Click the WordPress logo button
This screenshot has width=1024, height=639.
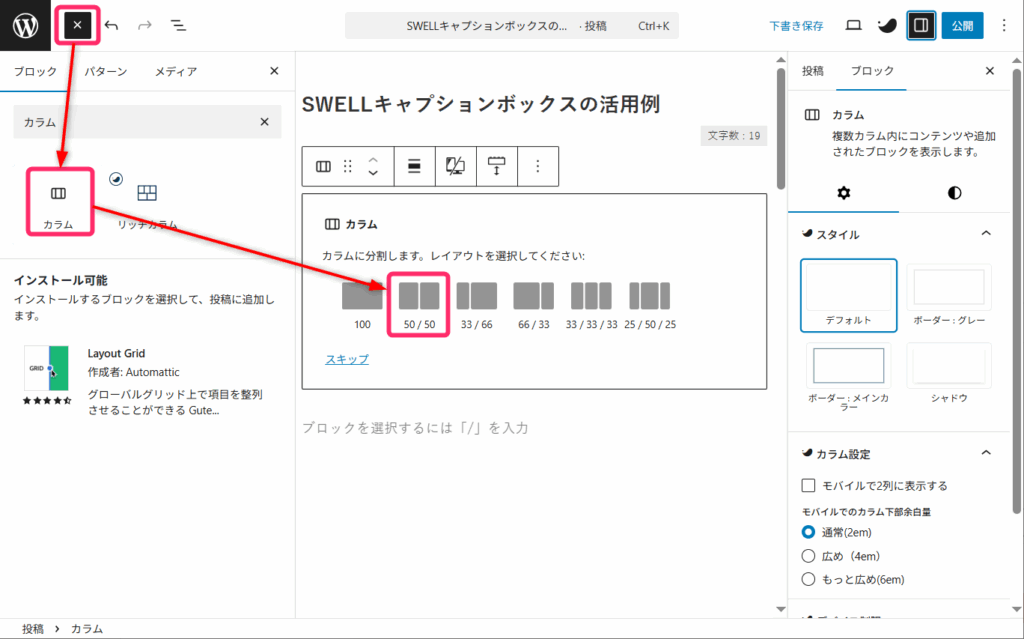(x=25, y=25)
